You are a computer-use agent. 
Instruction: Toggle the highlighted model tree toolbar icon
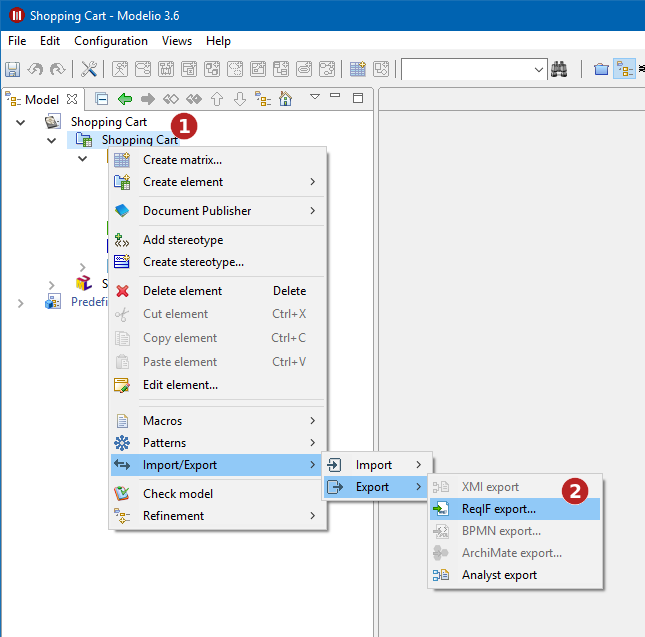[x=624, y=69]
